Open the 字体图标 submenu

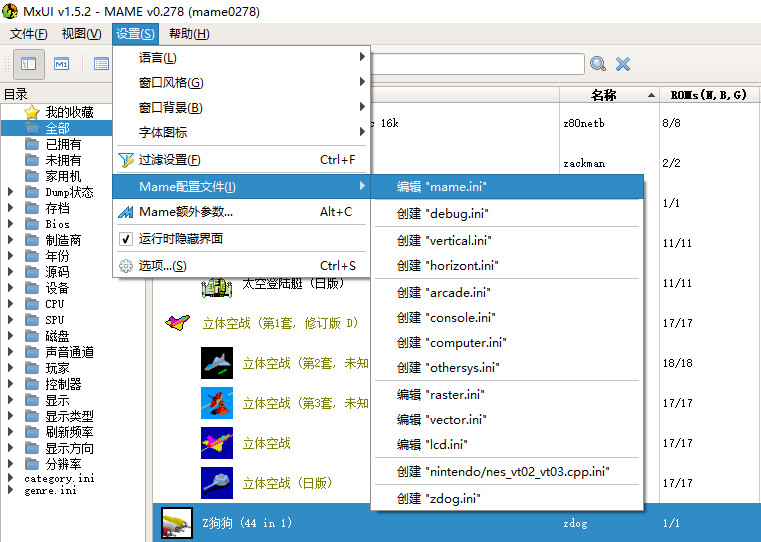[242, 132]
